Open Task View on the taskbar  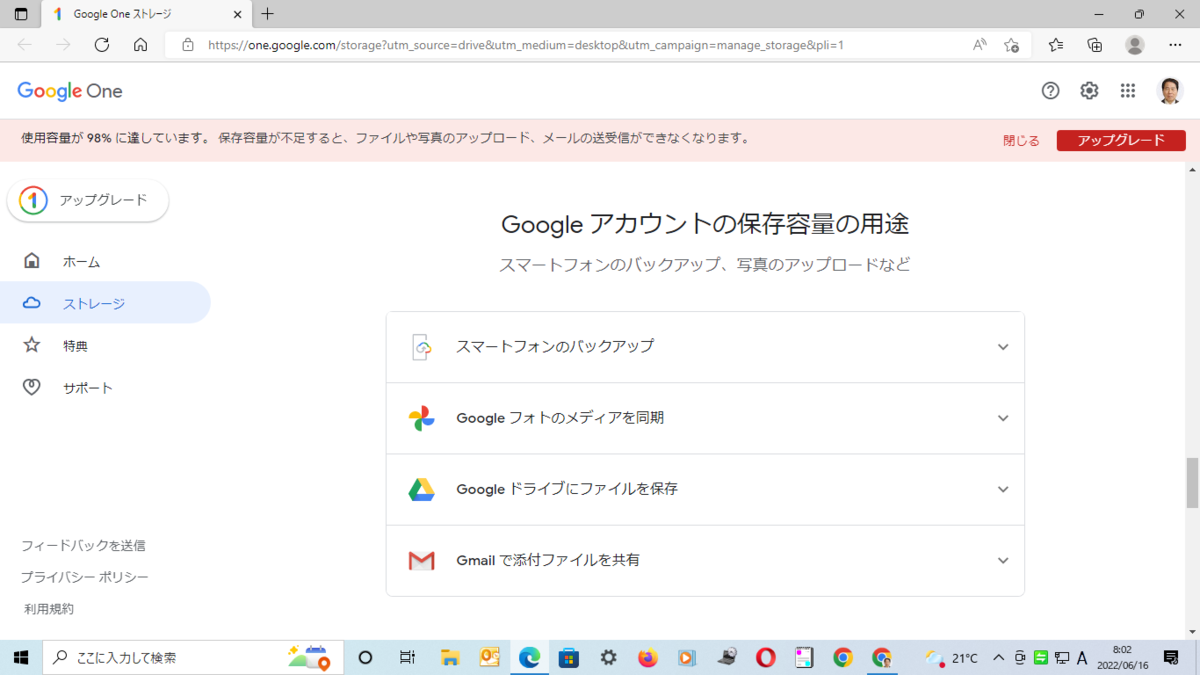(x=407, y=657)
